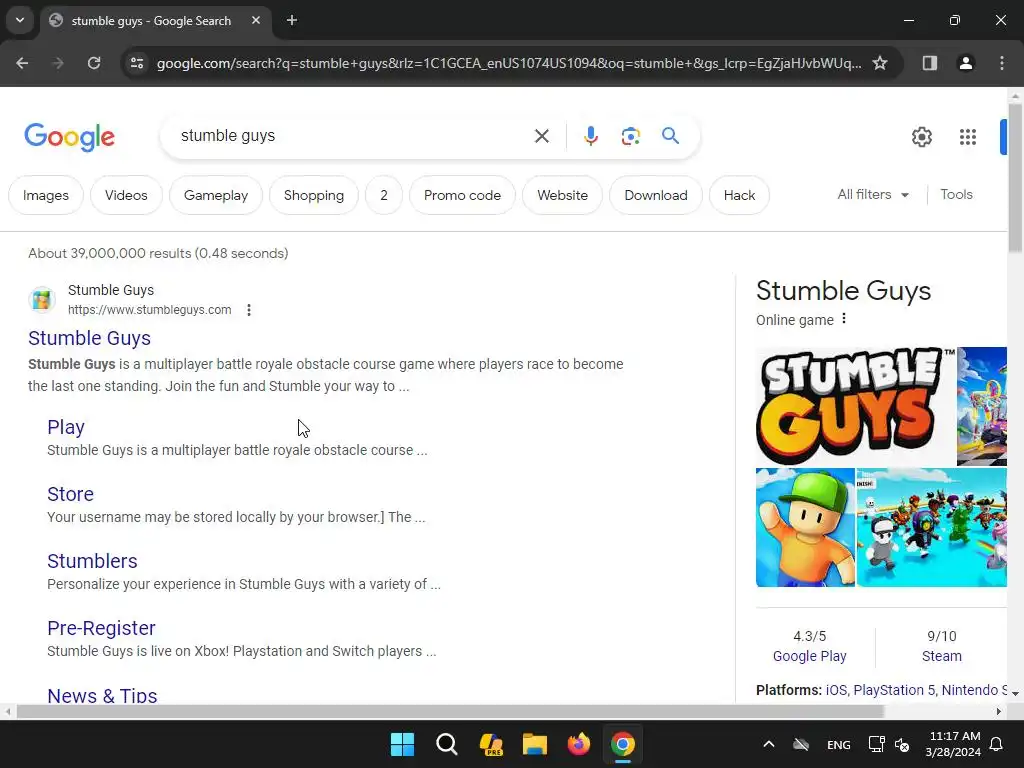Show hidden system tray icons
Screen dimensions: 1024x768
pyautogui.click(x=769, y=744)
